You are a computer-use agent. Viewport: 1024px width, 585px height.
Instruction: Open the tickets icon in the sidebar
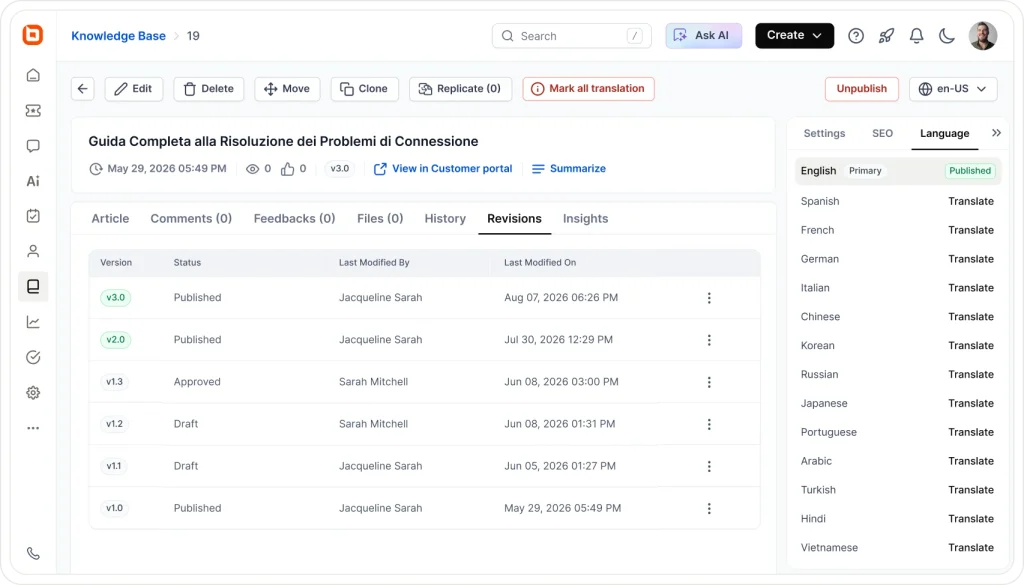click(x=33, y=111)
